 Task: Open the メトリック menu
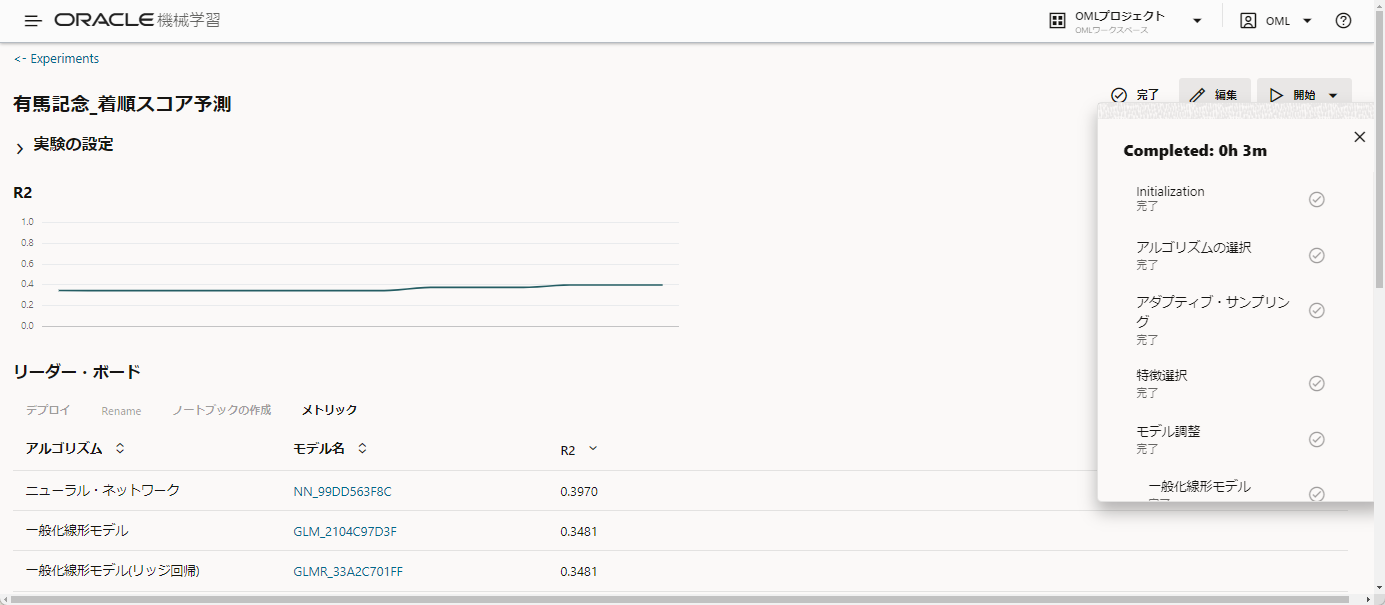click(x=329, y=410)
